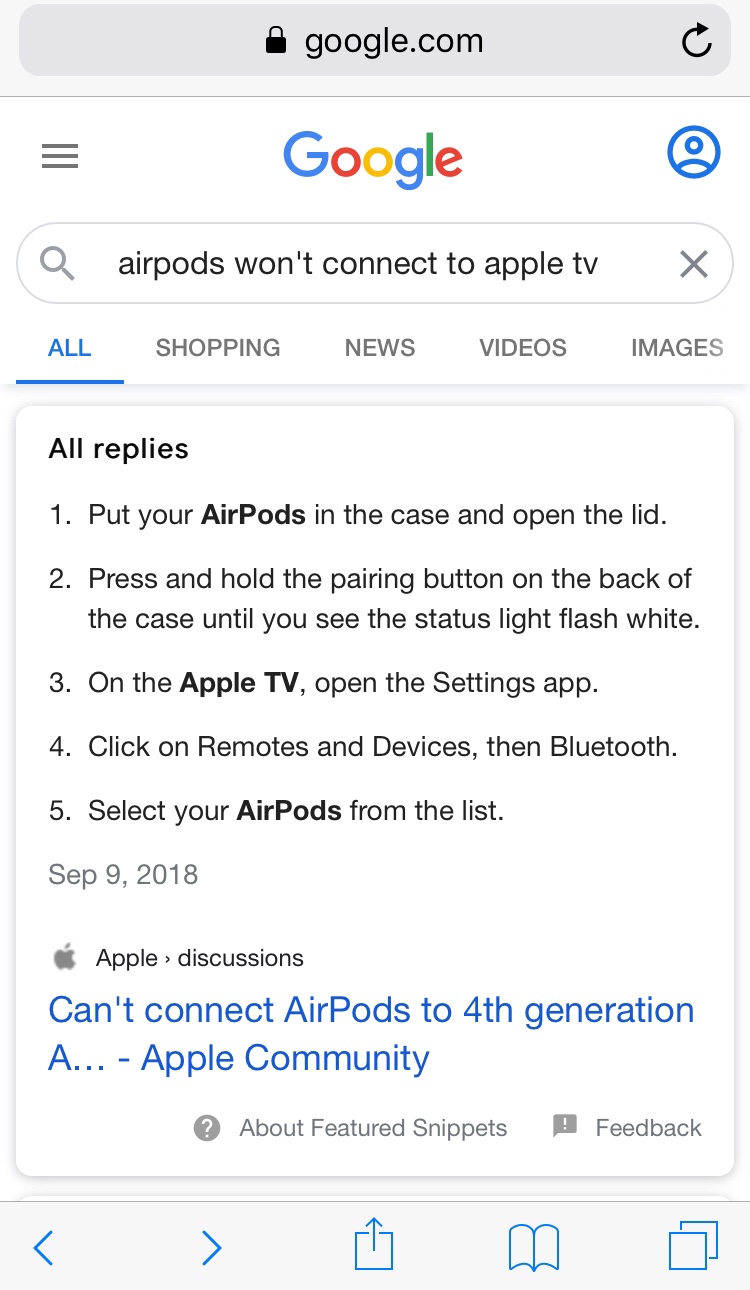The width and height of the screenshot is (750, 1290).
Task: Reload the page in address bar
Action: pos(695,41)
